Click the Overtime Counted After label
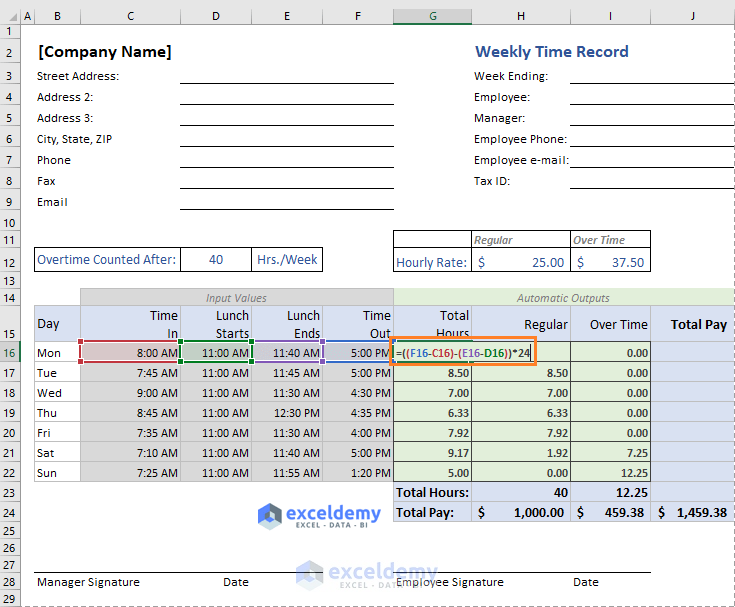 107,260
